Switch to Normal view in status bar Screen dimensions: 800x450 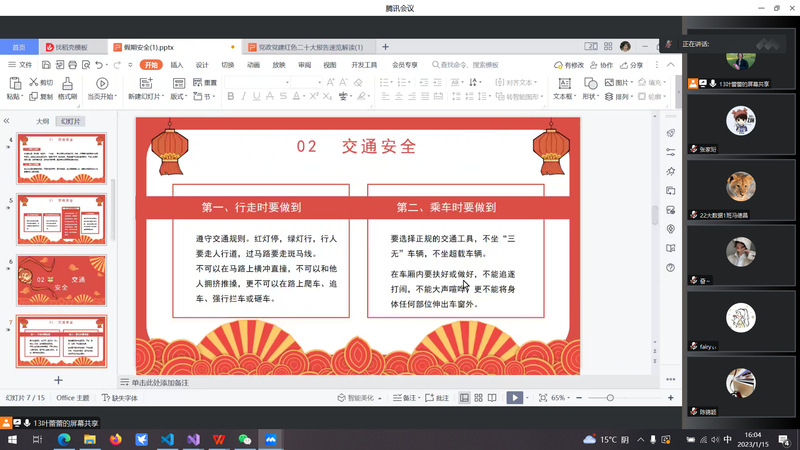464,397
